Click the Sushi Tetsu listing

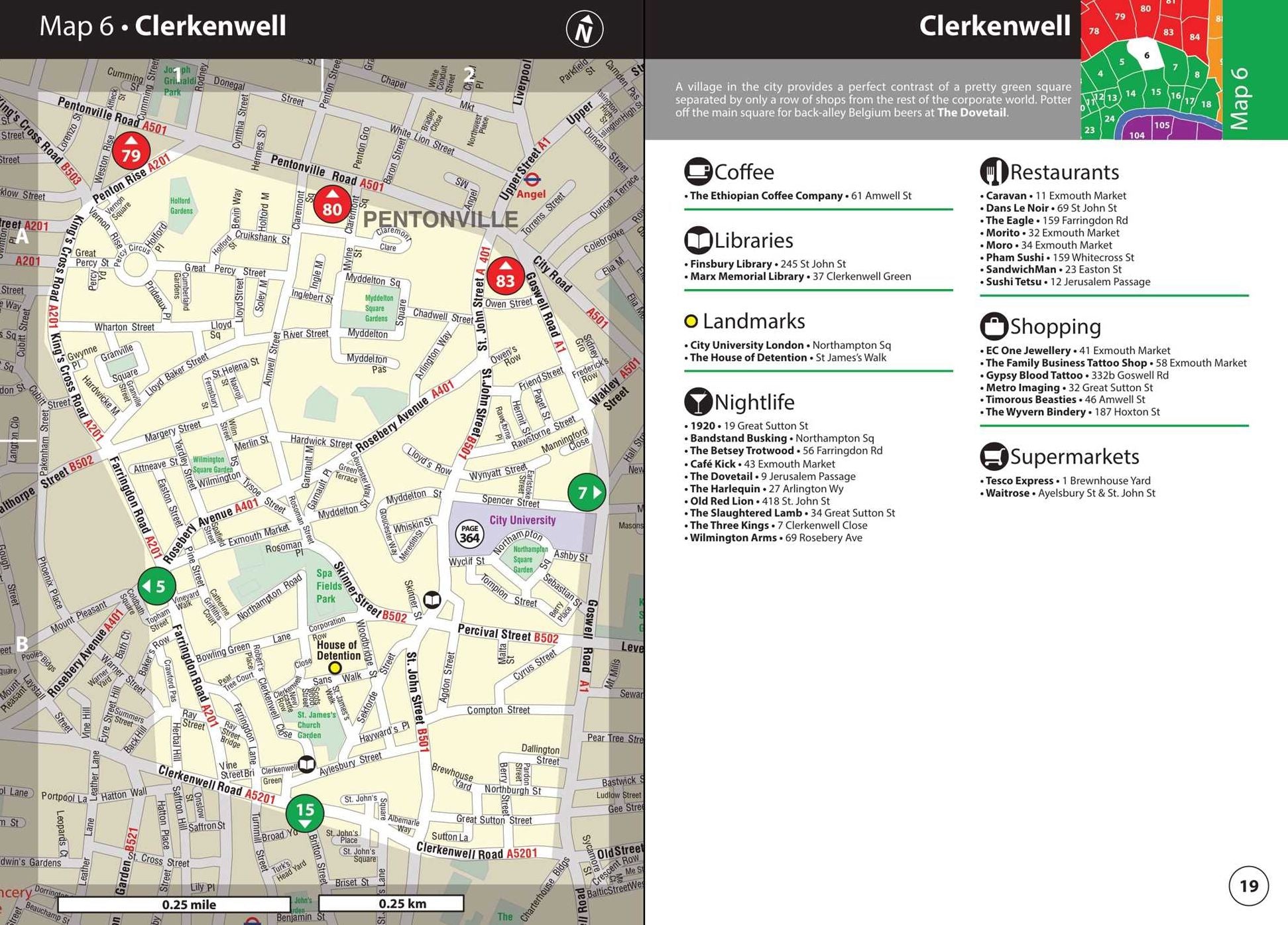1065,282
